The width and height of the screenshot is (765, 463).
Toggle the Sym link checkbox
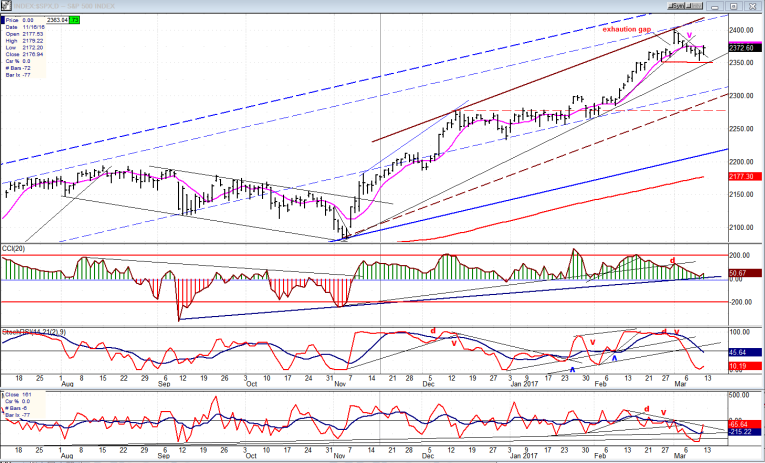pyautogui.click(x=670, y=6)
